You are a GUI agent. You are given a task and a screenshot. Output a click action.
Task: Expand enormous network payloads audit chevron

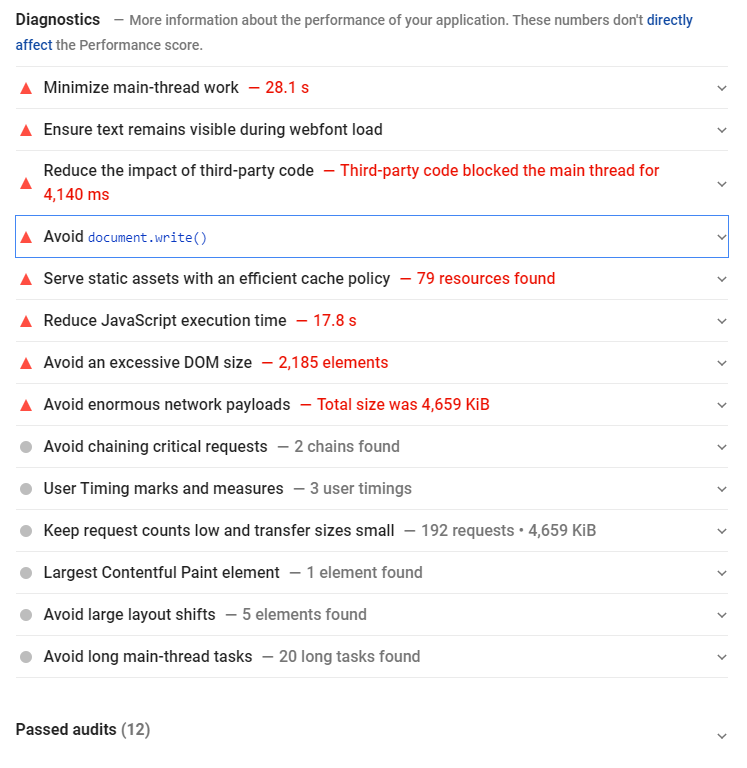pos(722,405)
